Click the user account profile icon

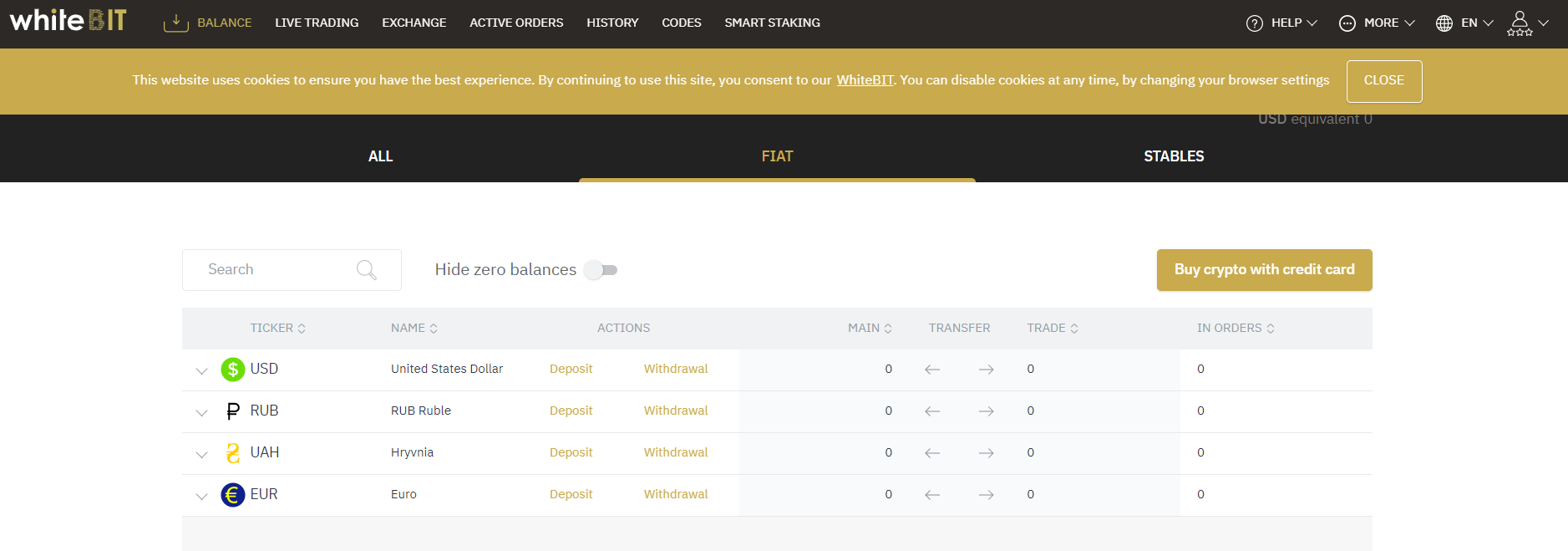[x=1520, y=23]
